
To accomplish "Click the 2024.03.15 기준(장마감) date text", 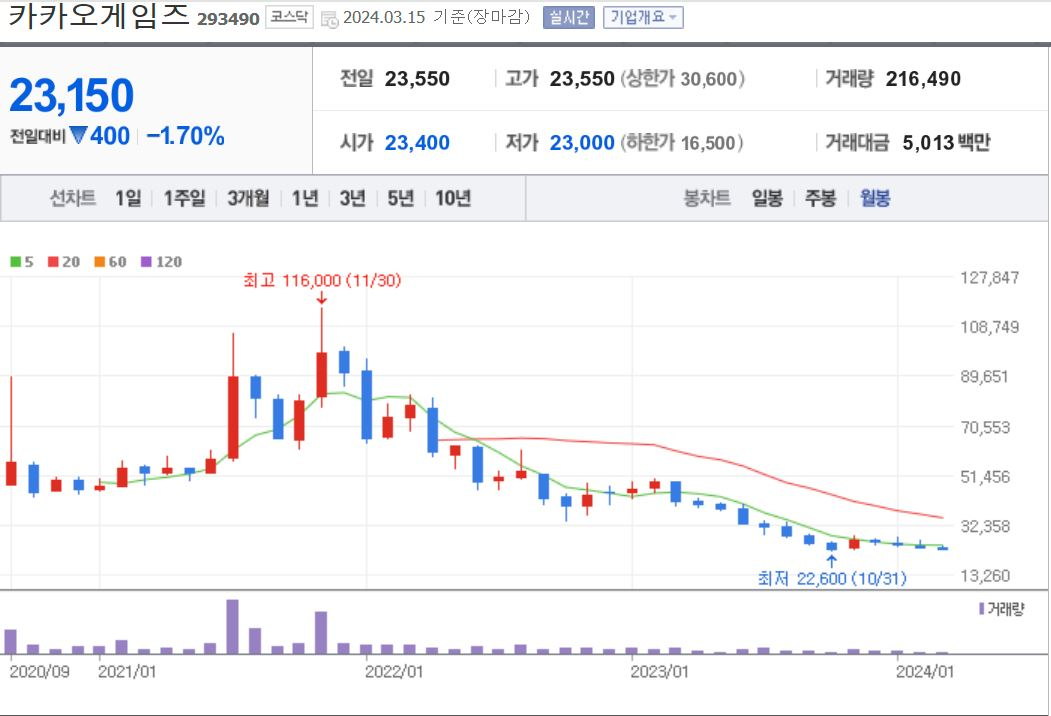I will (x=436, y=17).
